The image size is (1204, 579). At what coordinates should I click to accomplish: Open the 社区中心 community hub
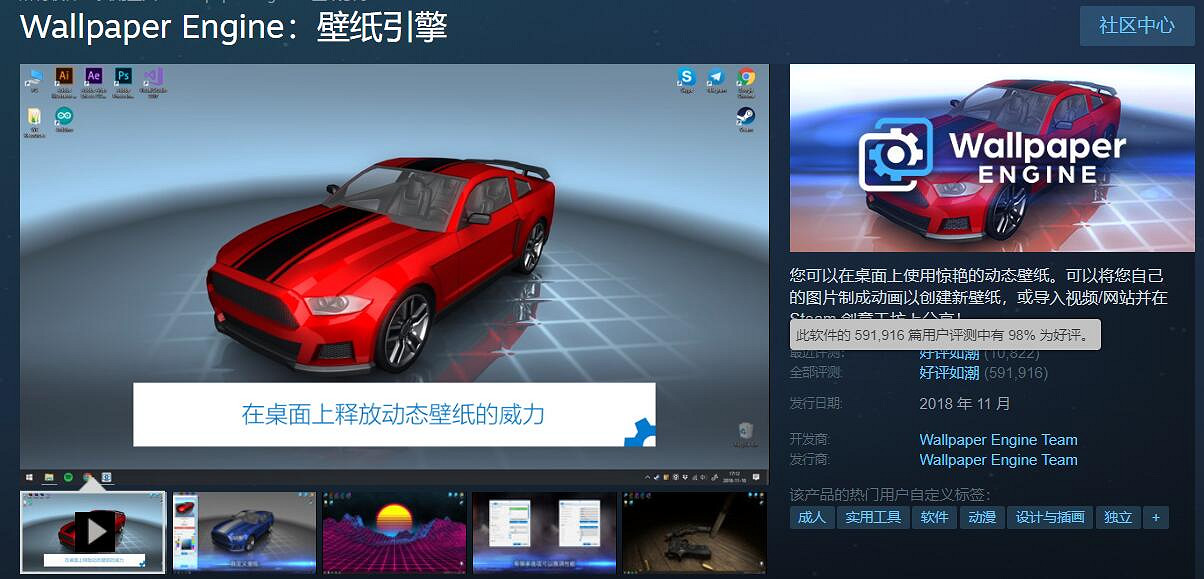pyautogui.click(x=1137, y=26)
